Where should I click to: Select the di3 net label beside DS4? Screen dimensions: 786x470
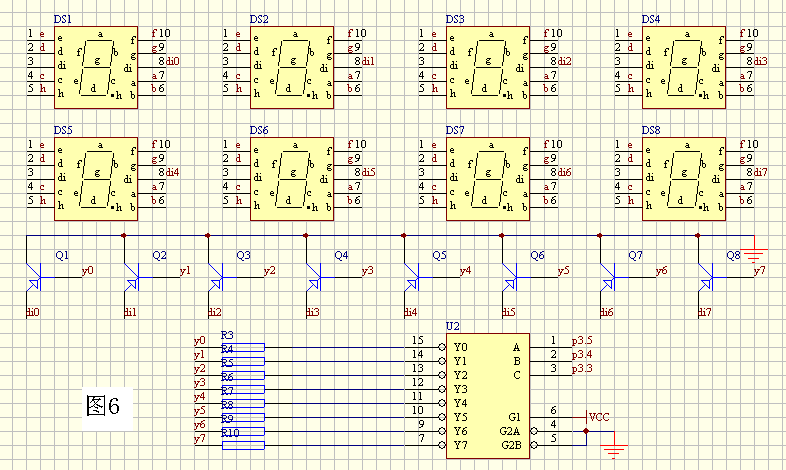pyautogui.click(x=760, y=61)
